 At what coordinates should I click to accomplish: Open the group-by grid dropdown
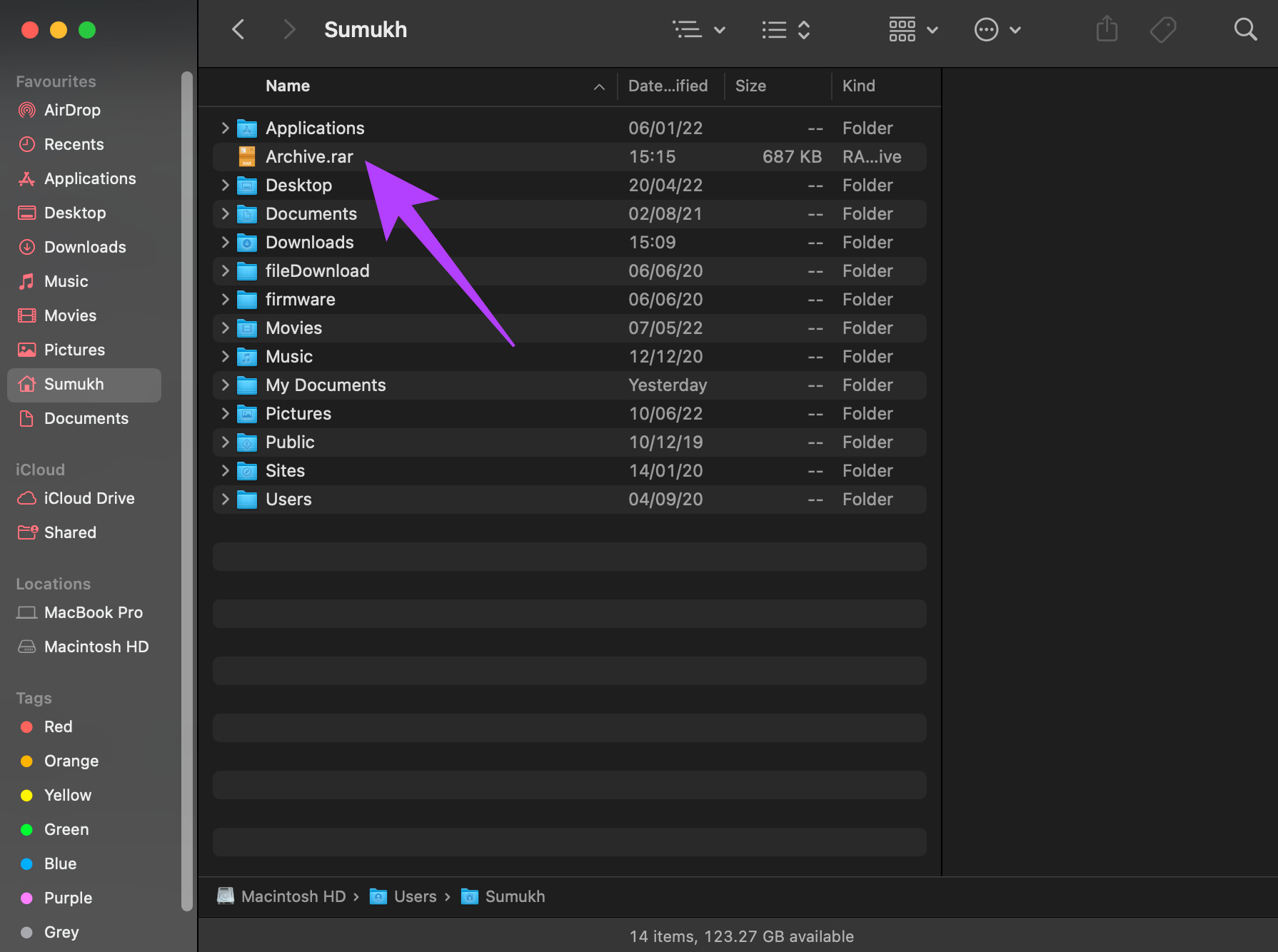click(x=913, y=30)
